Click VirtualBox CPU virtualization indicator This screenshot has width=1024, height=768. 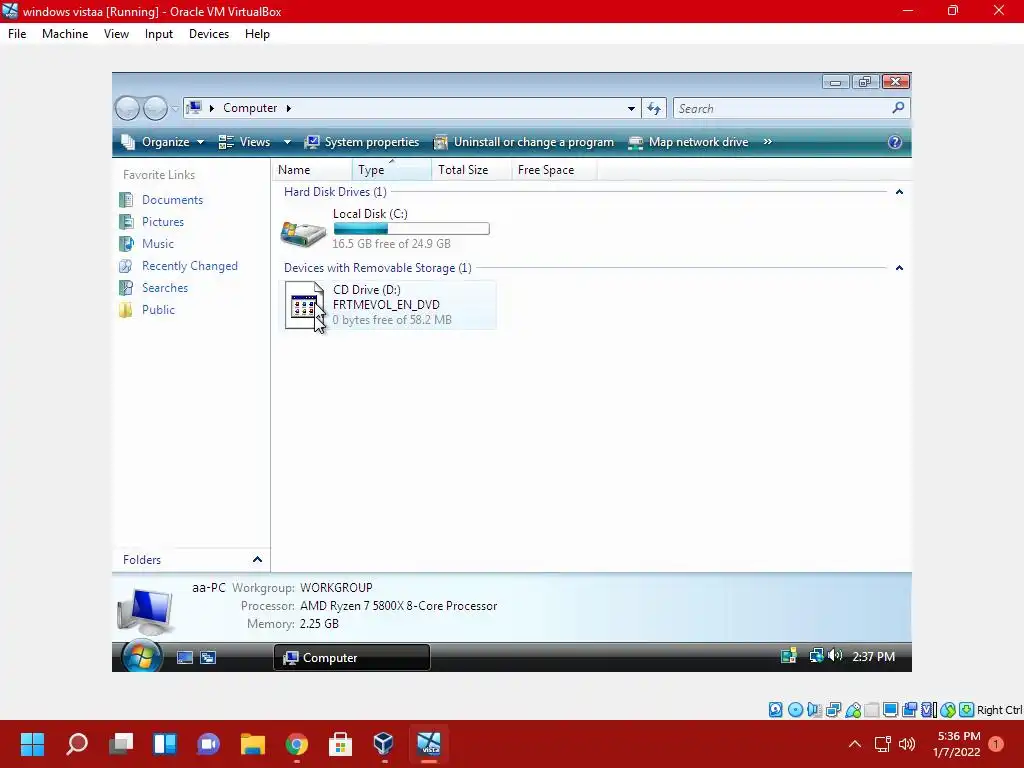tap(929, 710)
